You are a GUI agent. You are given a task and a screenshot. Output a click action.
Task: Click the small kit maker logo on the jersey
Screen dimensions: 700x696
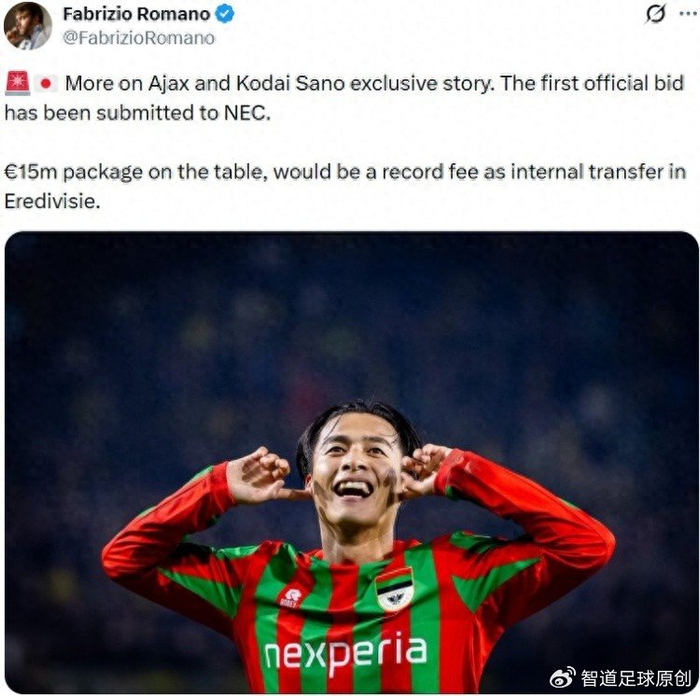click(291, 597)
